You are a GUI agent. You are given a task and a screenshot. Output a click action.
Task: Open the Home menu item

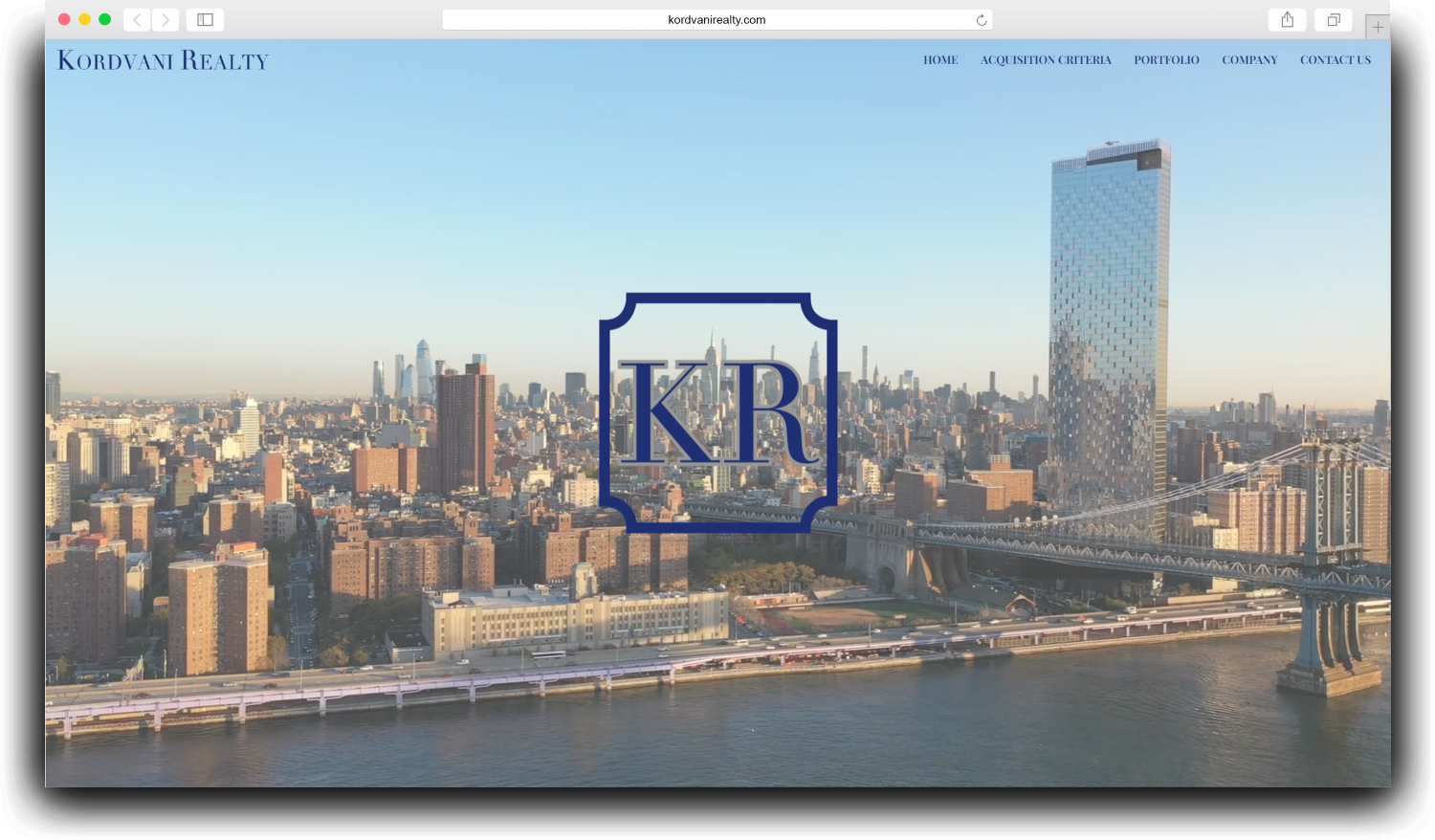940,60
